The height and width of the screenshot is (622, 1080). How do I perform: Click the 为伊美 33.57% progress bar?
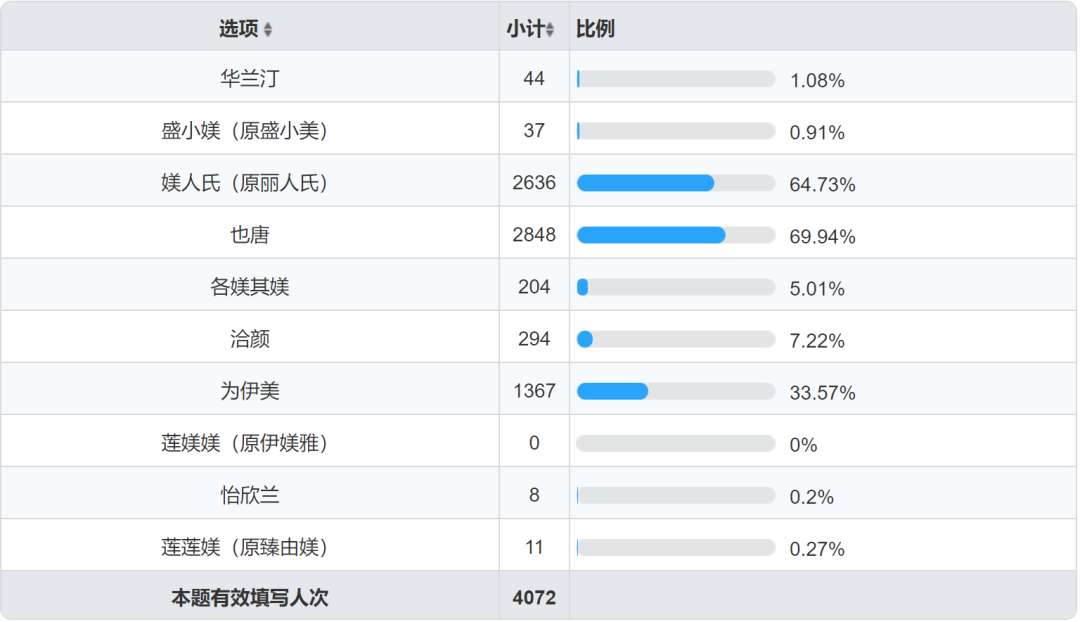[676, 391]
